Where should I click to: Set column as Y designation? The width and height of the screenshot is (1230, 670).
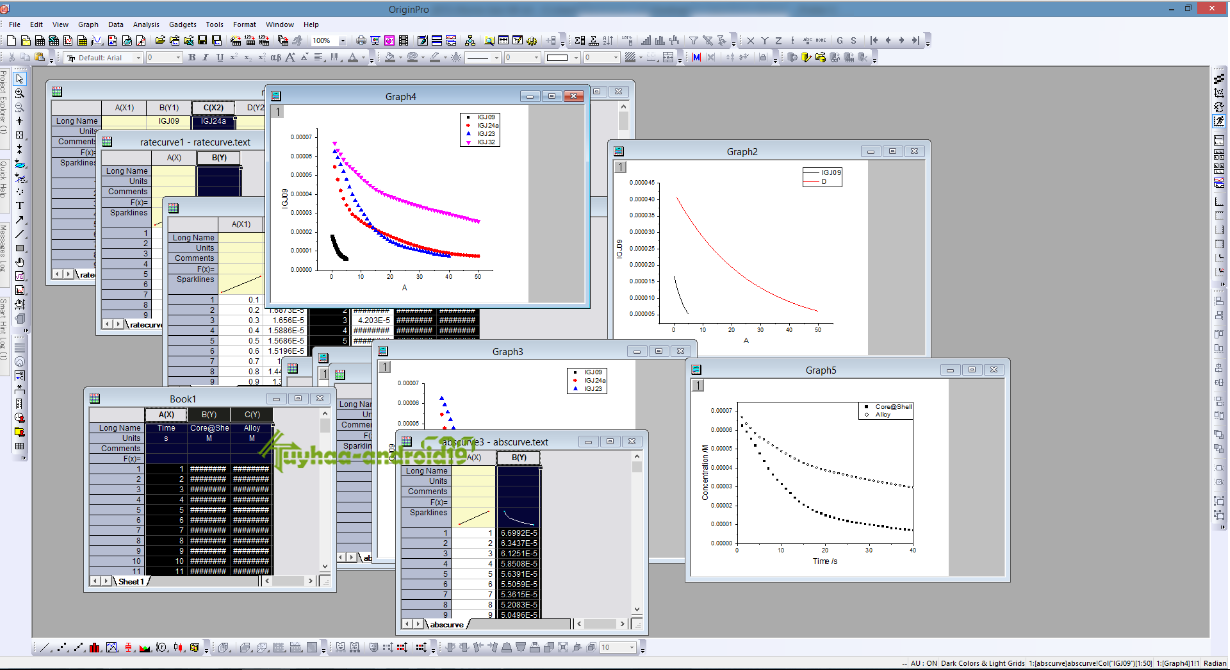click(x=764, y=40)
